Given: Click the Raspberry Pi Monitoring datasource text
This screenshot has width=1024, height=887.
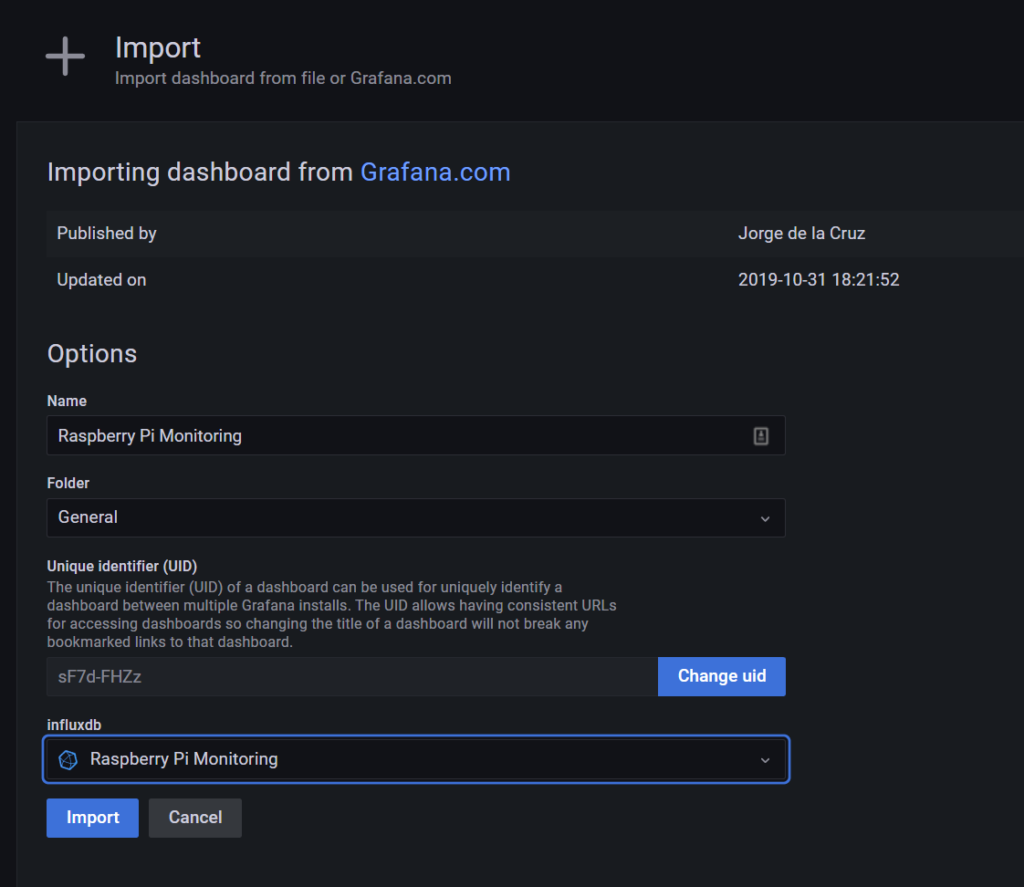Looking at the screenshot, I should (x=184, y=760).
